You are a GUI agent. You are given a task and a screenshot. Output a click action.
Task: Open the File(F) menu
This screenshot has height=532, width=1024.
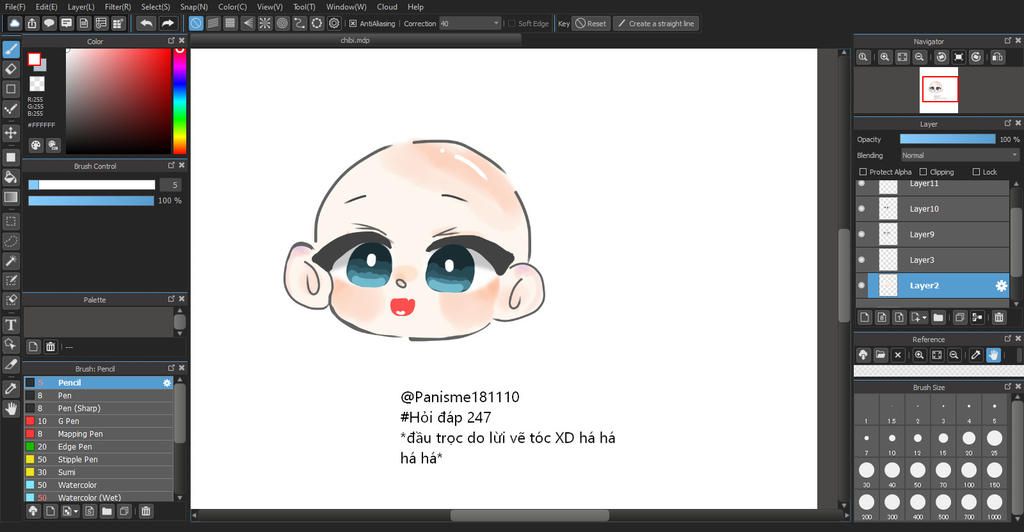point(15,7)
